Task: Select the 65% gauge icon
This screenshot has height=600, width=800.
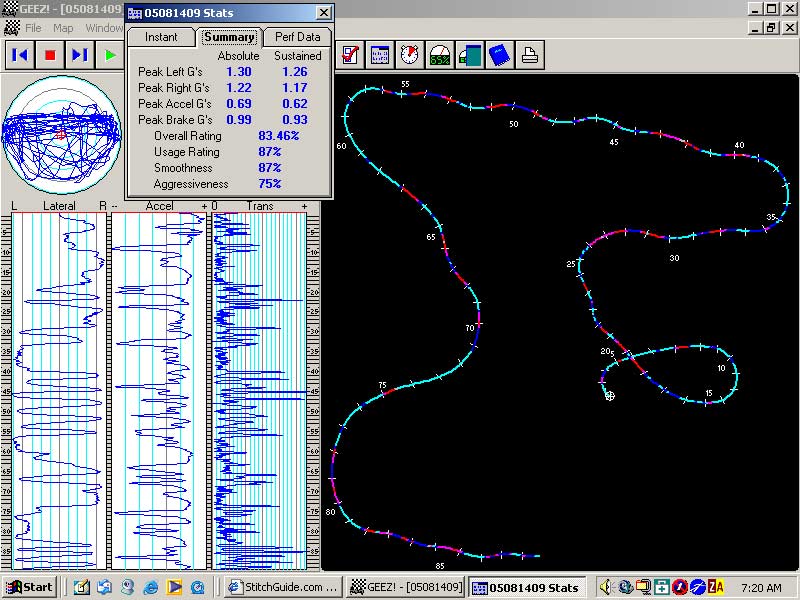Action: click(440, 55)
